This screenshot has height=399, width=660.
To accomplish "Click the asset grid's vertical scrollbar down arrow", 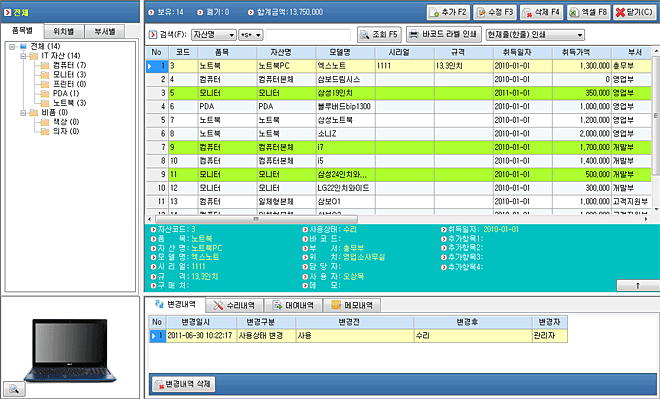I will click(x=656, y=209).
